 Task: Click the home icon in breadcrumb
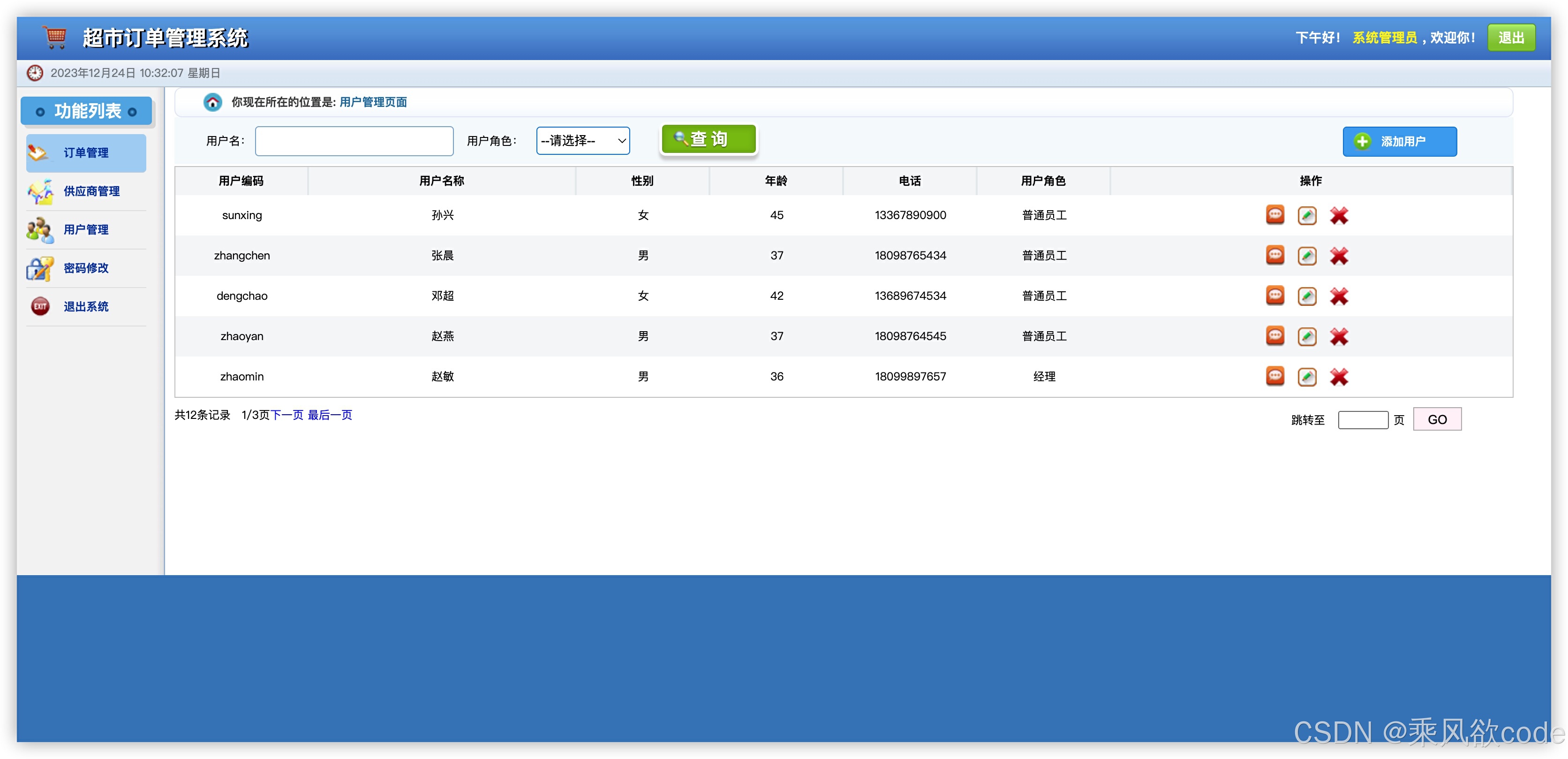click(x=212, y=102)
